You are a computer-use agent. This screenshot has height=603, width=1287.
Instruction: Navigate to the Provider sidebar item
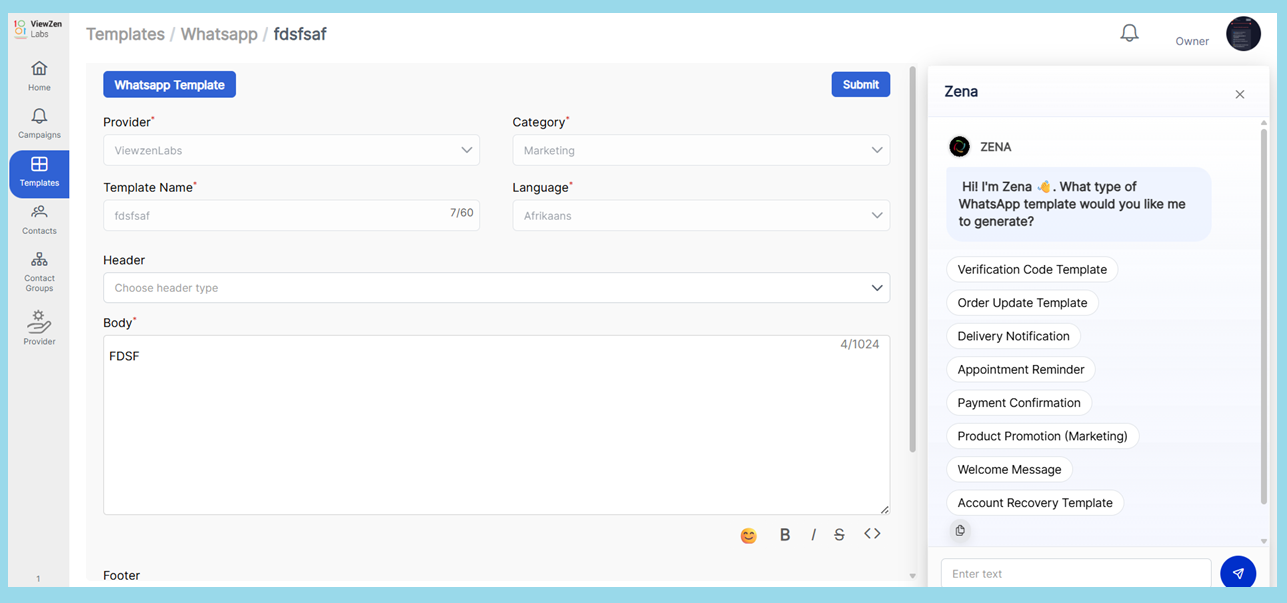pos(39,328)
